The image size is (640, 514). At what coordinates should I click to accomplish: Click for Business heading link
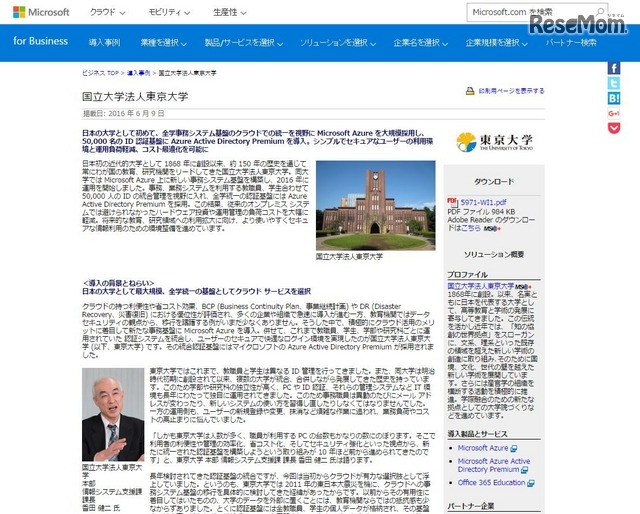tap(40, 41)
